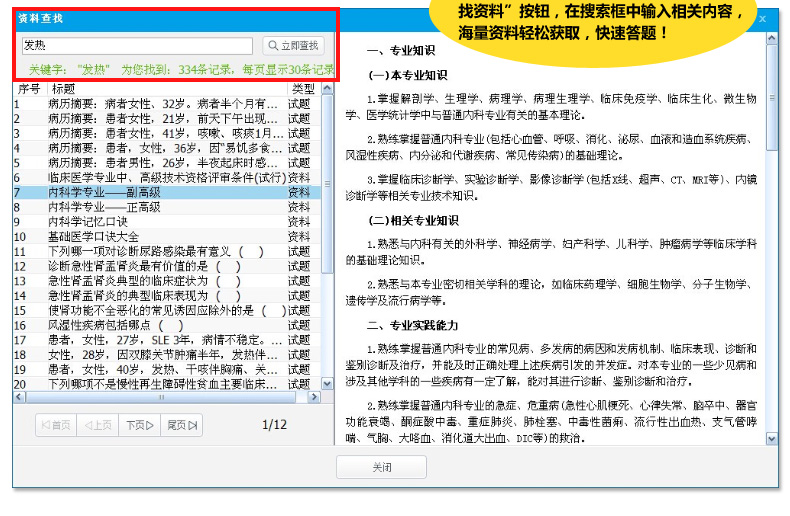The image size is (790, 516).
Task: Close the dialog with 关闭 button
Action: pos(381,468)
